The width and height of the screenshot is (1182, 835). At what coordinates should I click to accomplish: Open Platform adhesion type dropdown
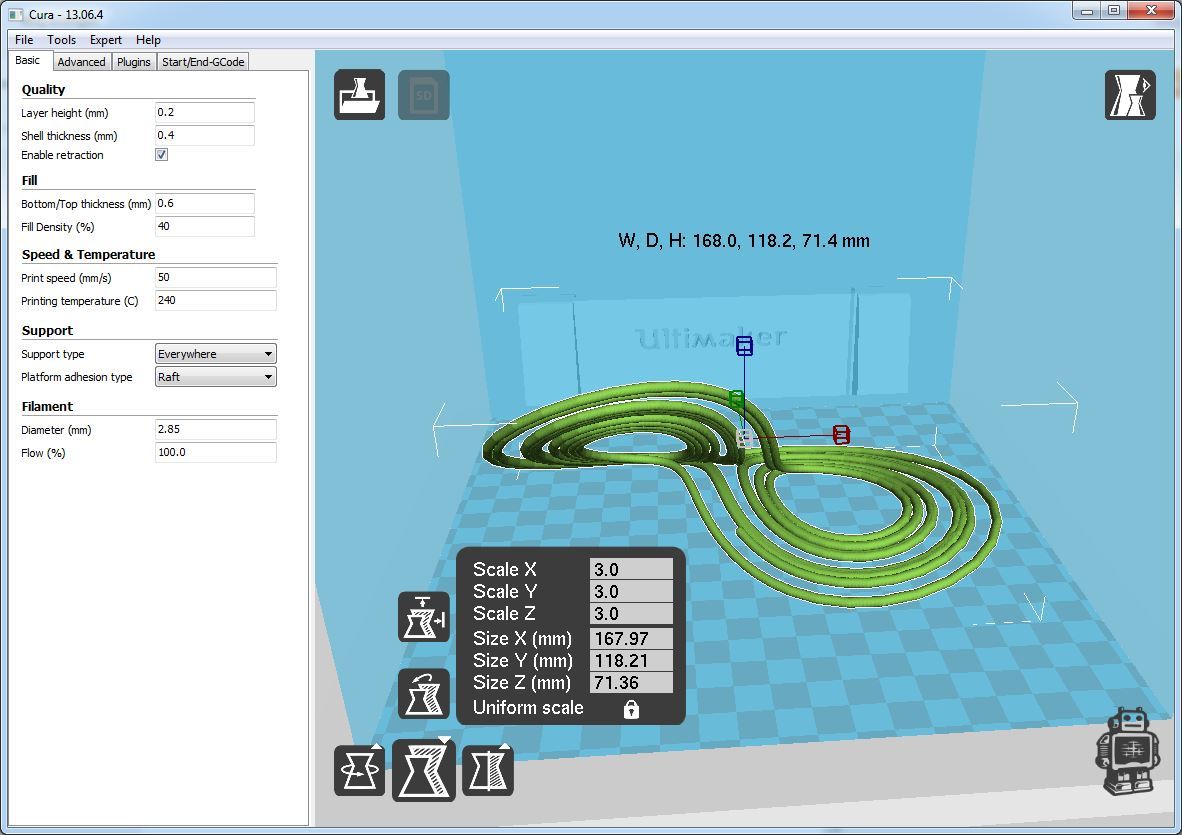[x=216, y=377]
